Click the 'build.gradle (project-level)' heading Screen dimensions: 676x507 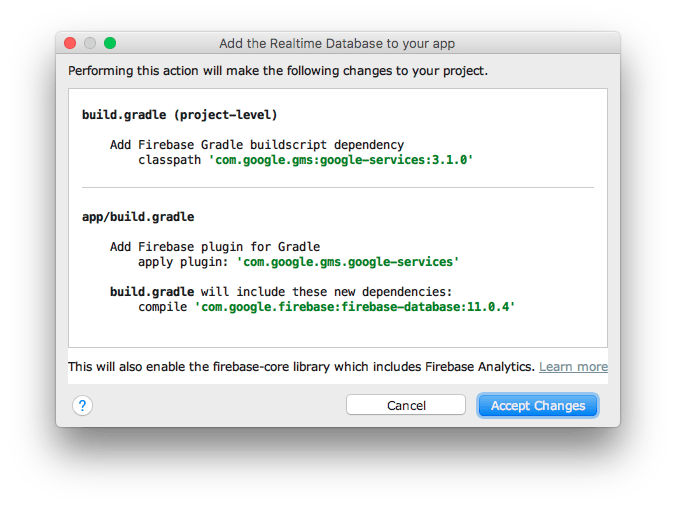click(180, 115)
